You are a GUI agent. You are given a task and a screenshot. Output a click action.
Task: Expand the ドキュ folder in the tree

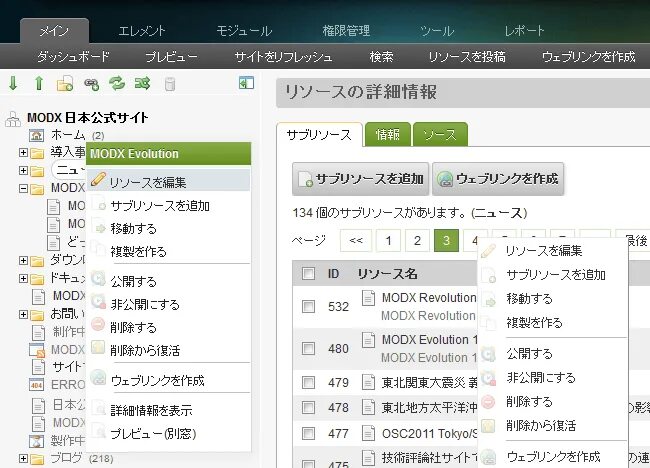click(x=24, y=278)
